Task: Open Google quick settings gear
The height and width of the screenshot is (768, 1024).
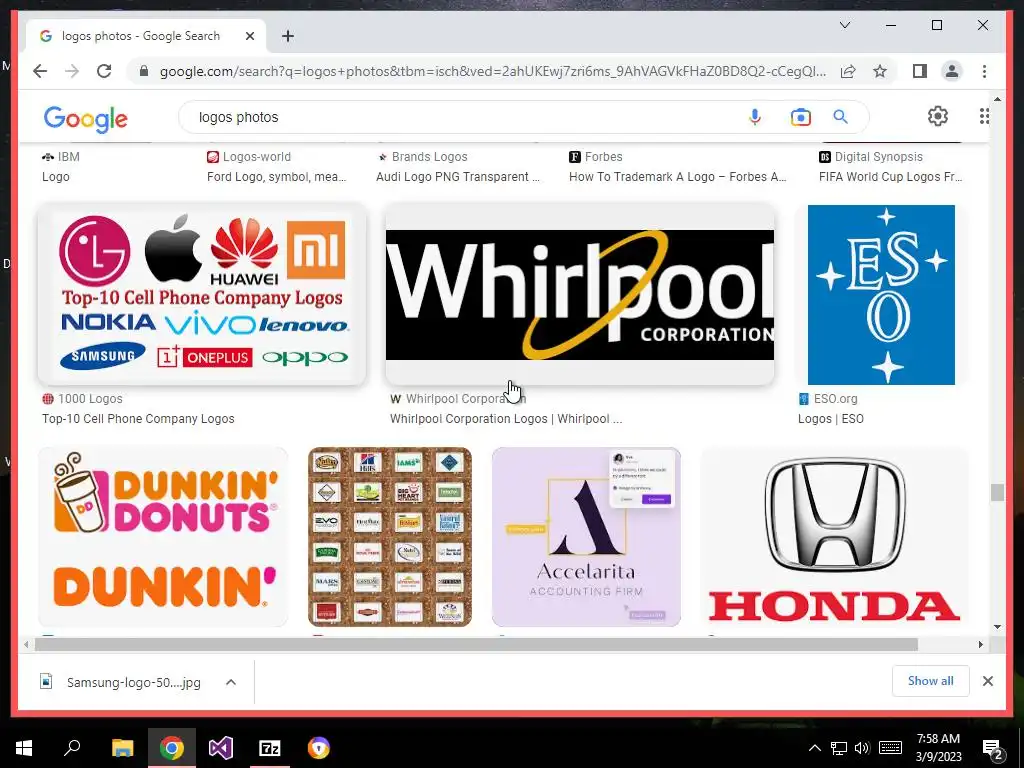Action: pos(938,116)
